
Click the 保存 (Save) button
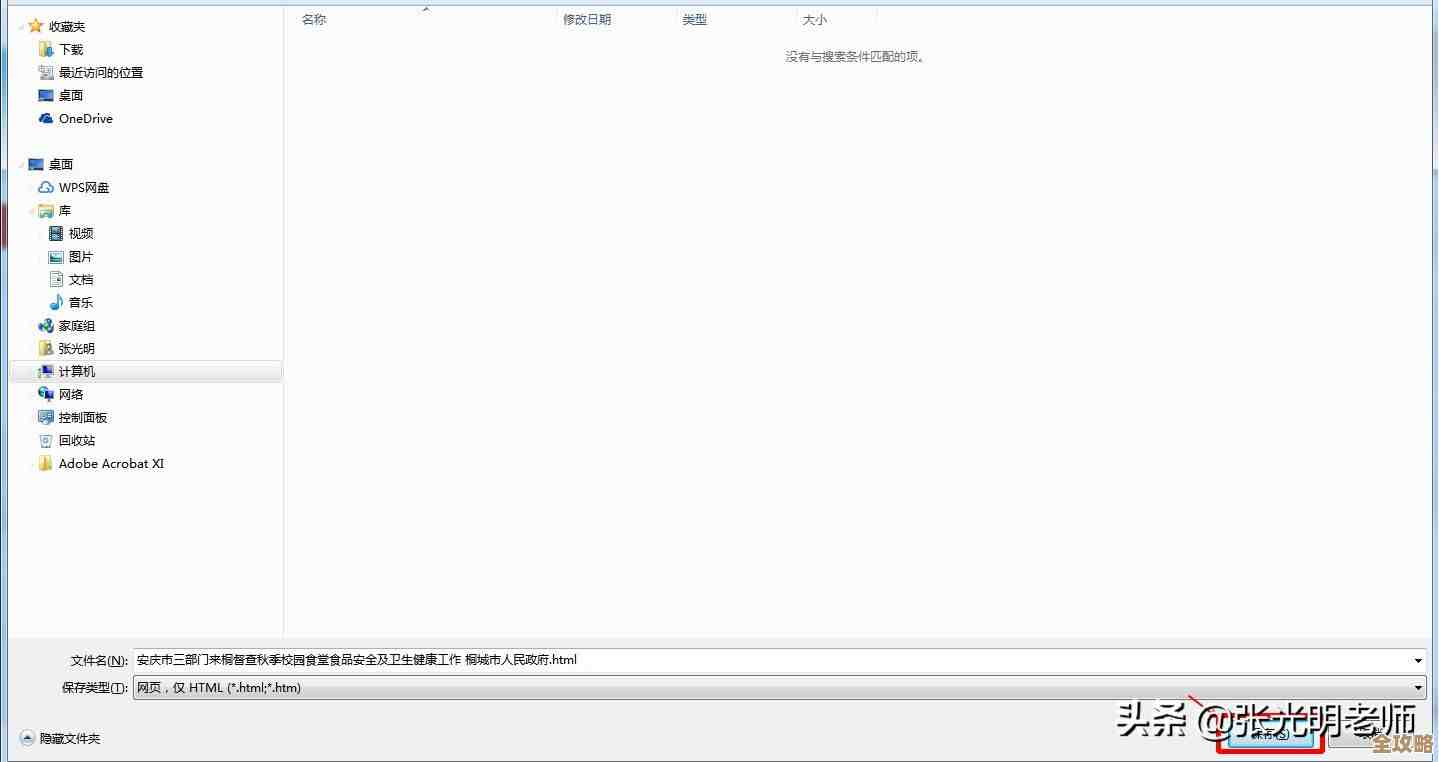tap(1268, 734)
